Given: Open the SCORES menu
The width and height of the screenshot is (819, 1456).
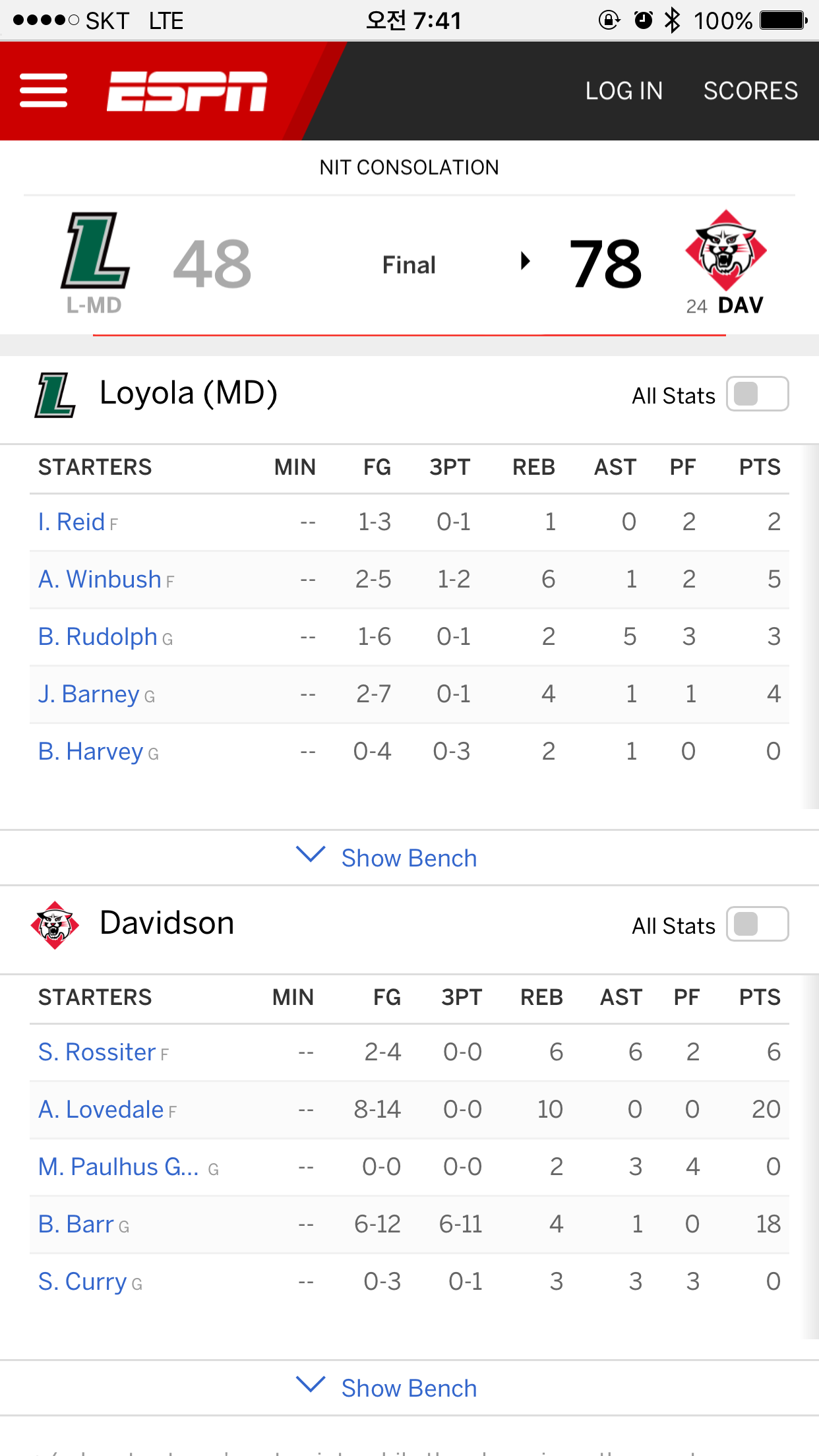Looking at the screenshot, I should click(x=750, y=91).
